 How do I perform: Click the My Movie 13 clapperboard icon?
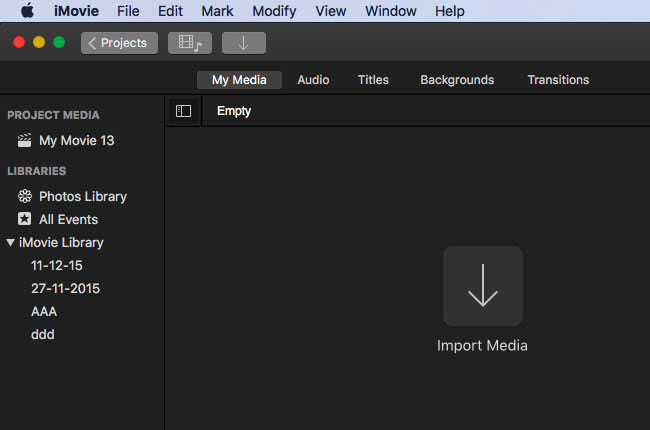coord(25,141)
